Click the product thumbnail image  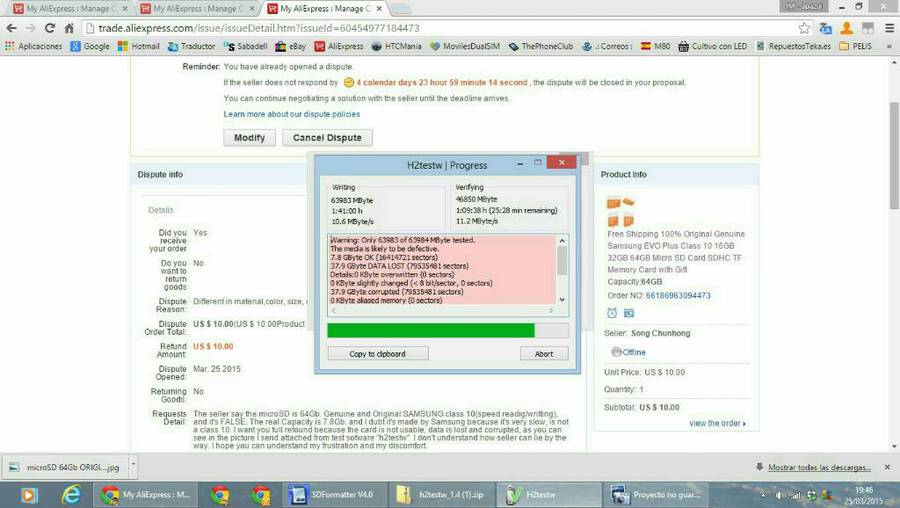pos(620,211)
